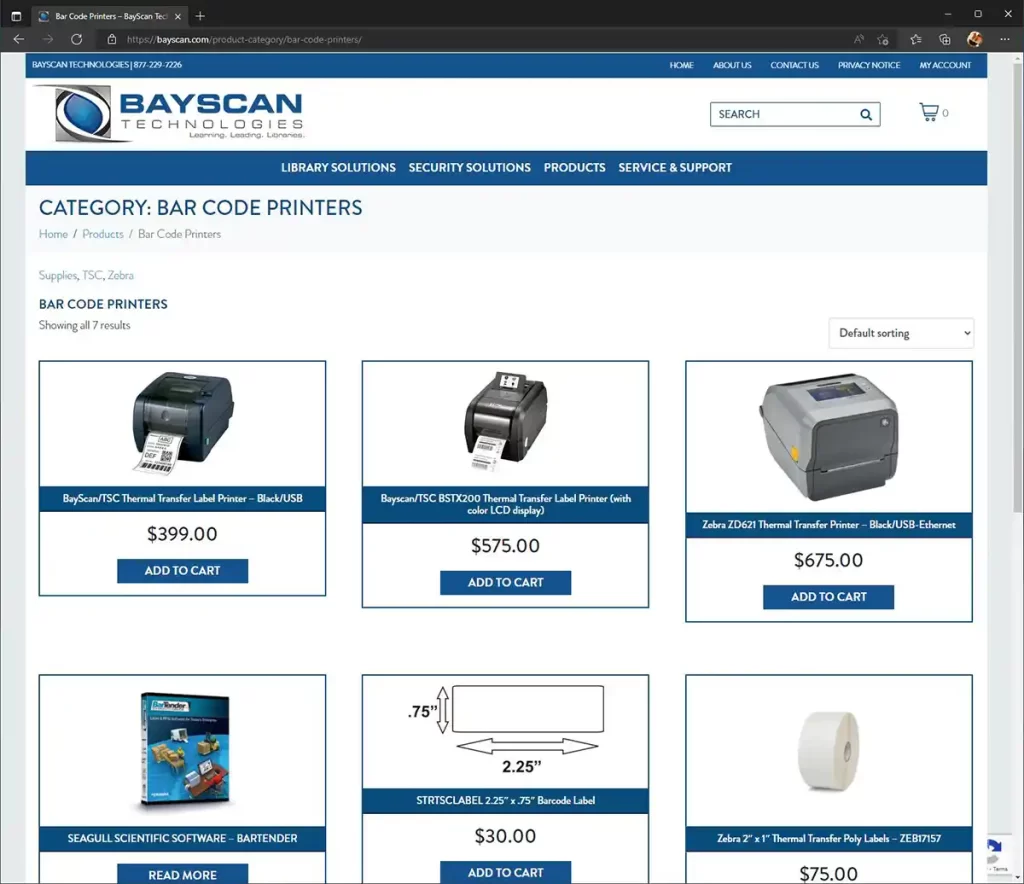The height and width of the screenshot is (884, 1024).
Task: Refresh the page with the reload icon
Action: point(76,39)
